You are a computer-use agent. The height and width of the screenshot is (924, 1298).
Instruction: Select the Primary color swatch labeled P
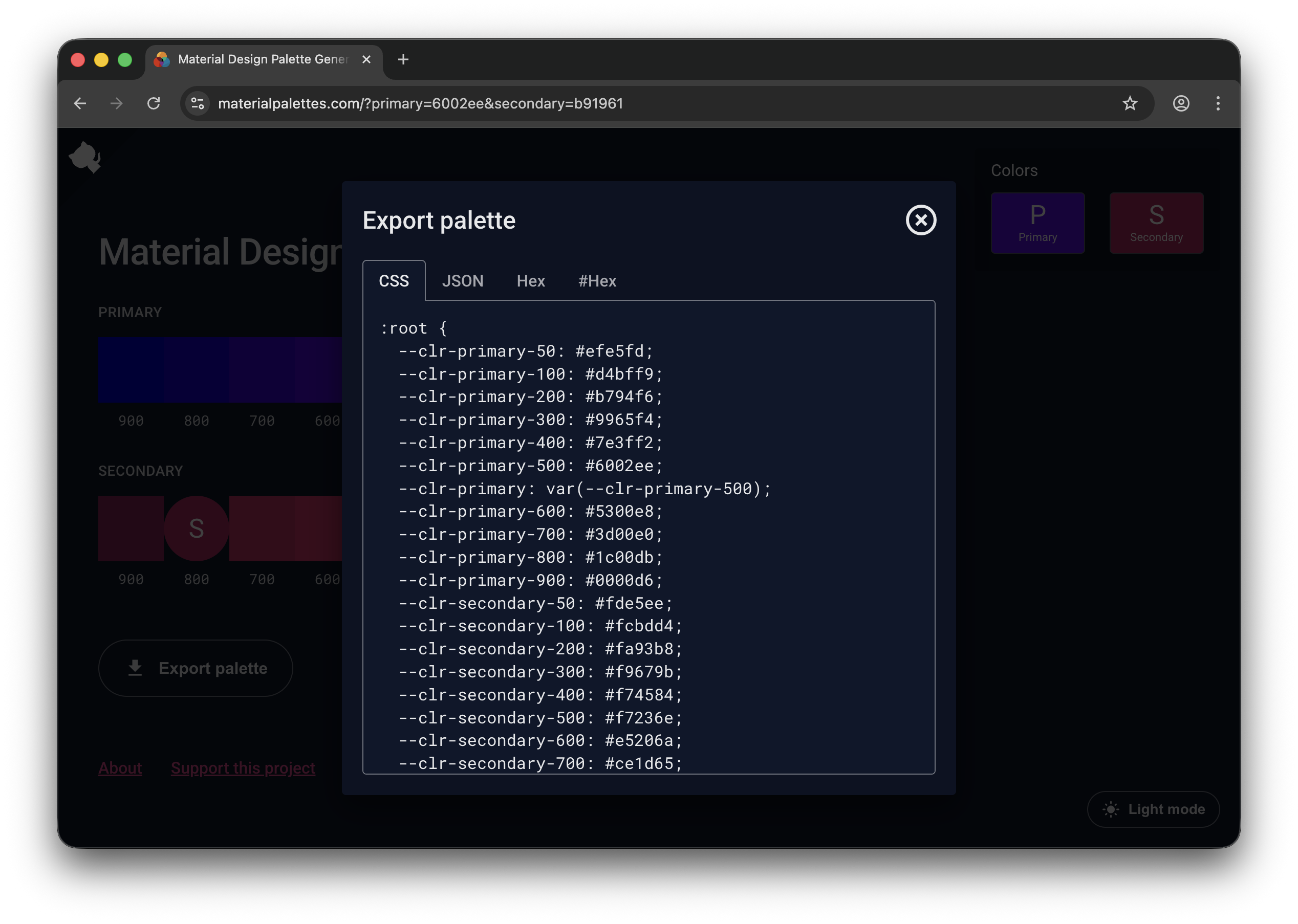click(1038, 223)
